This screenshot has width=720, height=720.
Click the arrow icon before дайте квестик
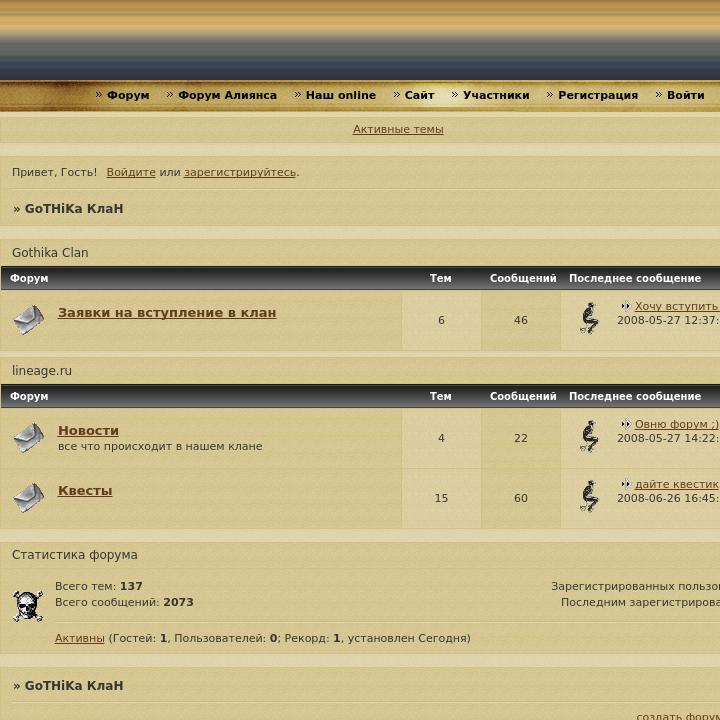click(x=626, y=484)
